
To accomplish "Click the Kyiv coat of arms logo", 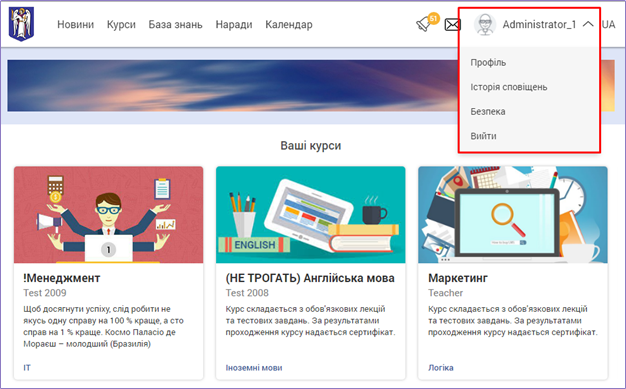I will pos(21,24).
